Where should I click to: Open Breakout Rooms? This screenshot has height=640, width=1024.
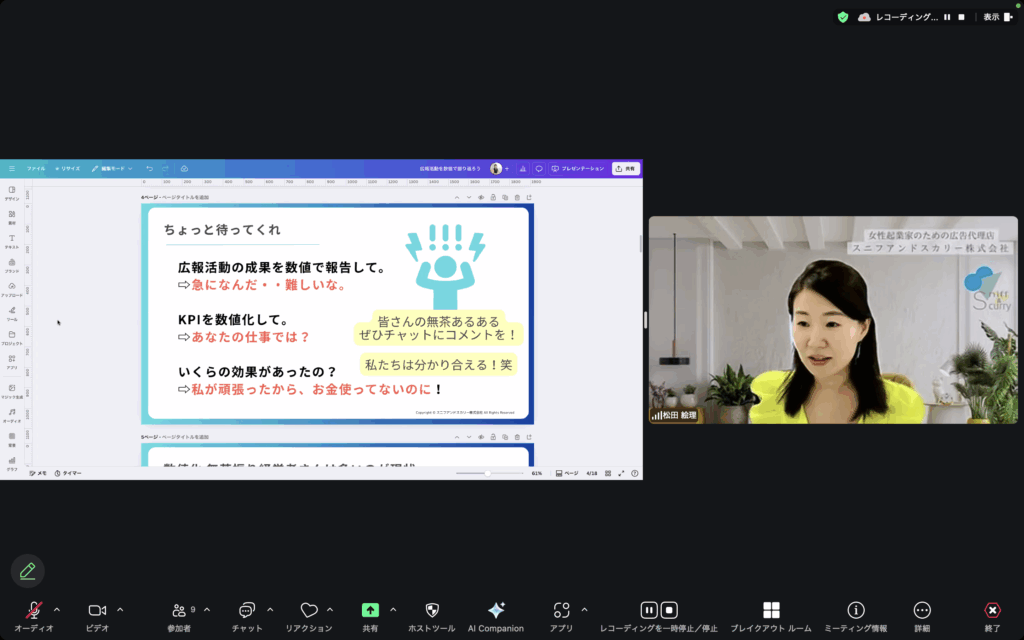tap(771, 610)
